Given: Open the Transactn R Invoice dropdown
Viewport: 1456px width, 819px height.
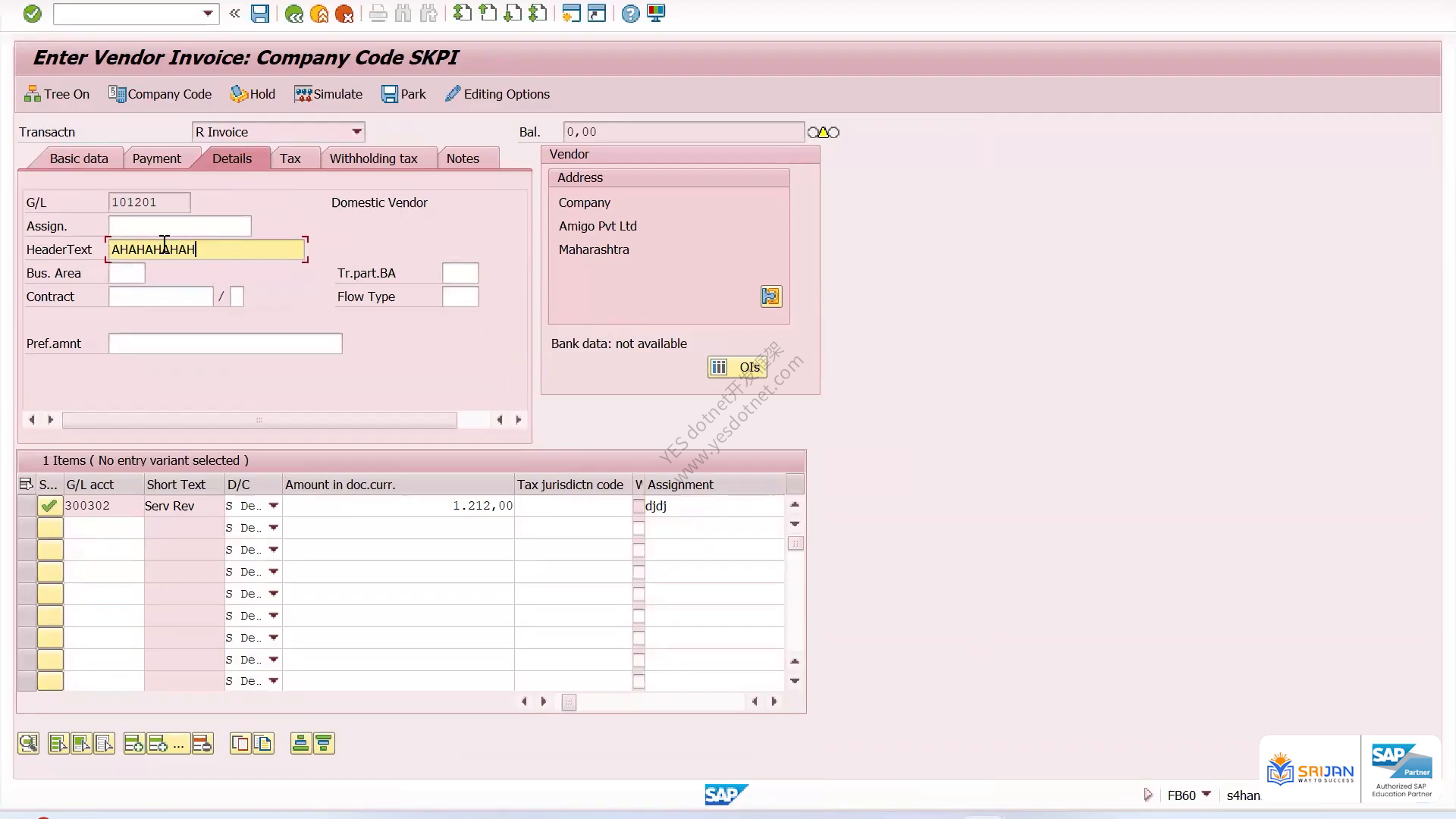Looking at the screenshot, I should [356, 132].
